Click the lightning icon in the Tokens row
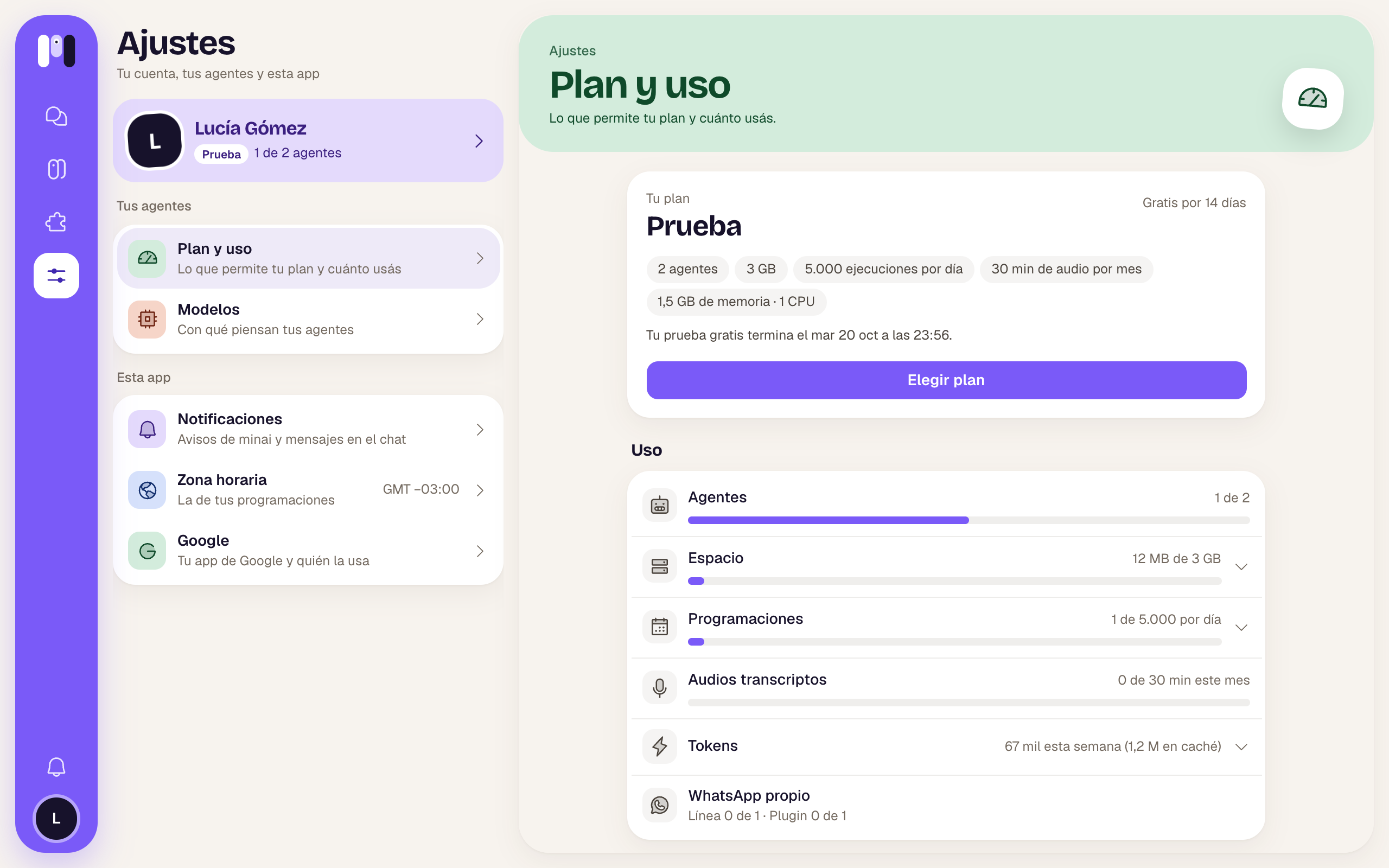1389x868 pixels. click(659, 746)
